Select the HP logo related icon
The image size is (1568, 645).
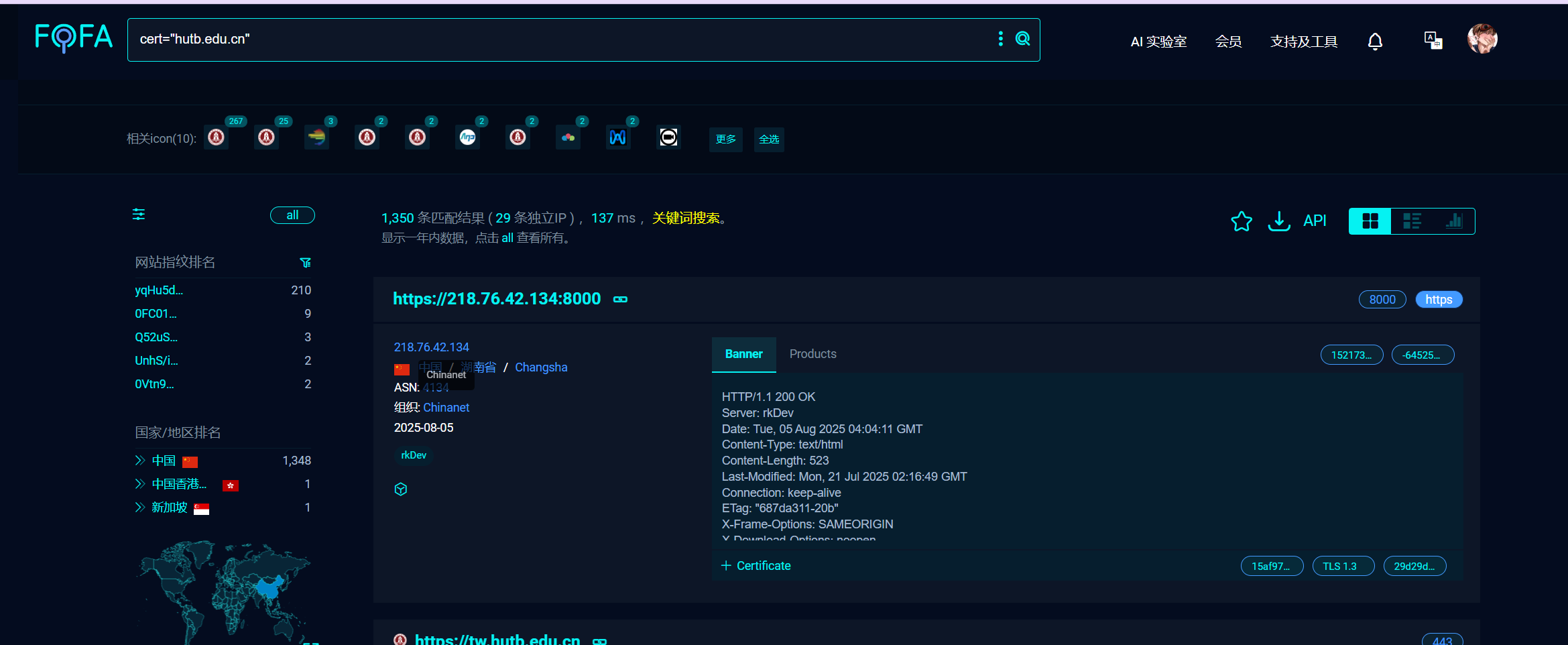(x=467, y=137)
